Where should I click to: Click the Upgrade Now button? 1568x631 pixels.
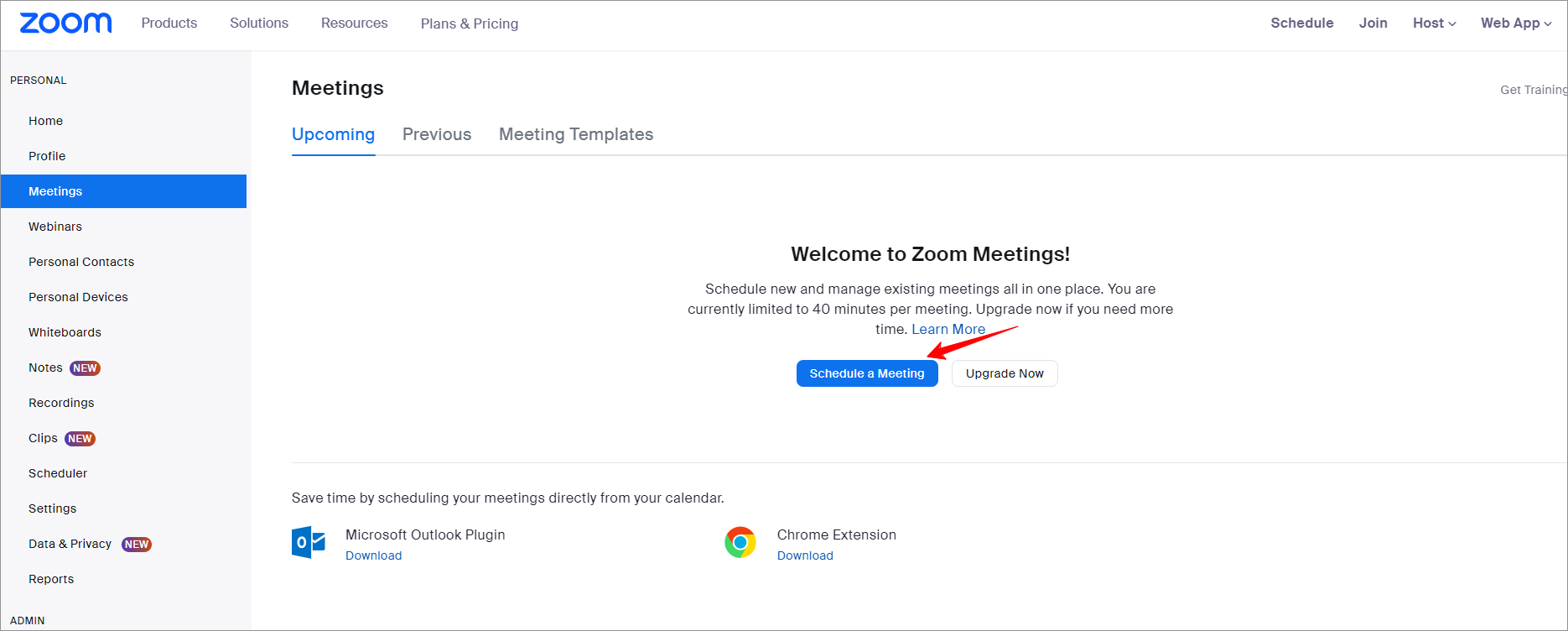pyautogui.click(x=1005, y=373)
